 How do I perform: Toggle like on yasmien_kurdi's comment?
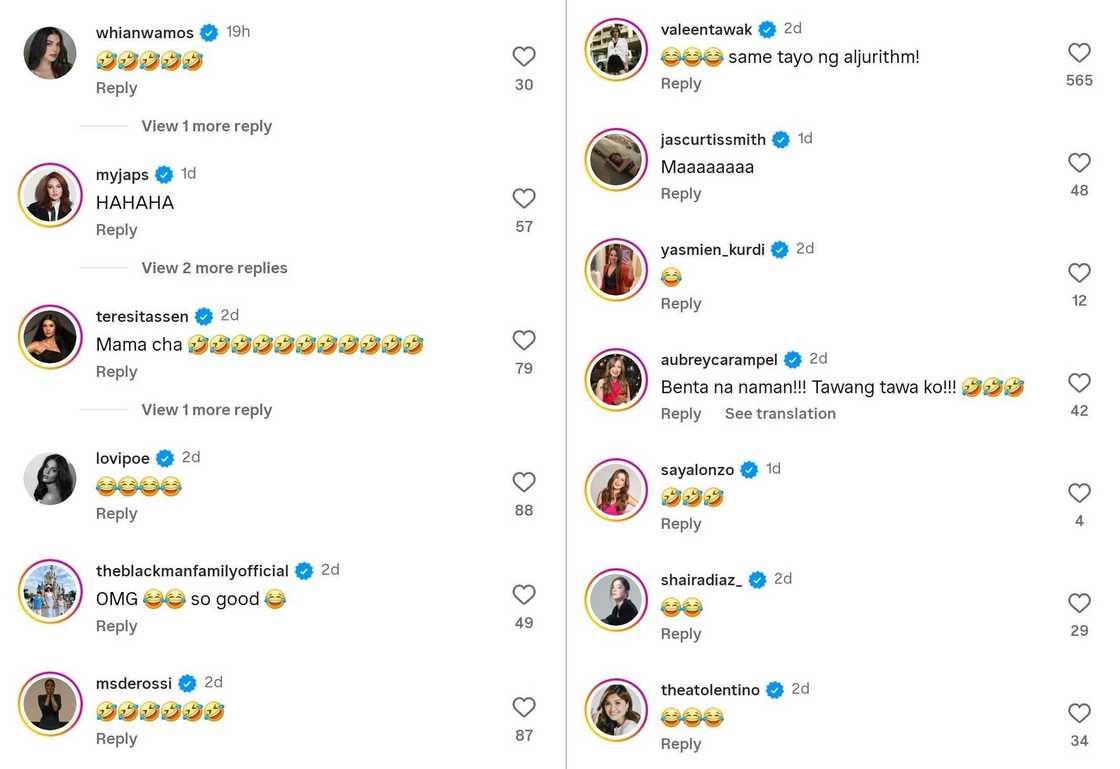[x=1079, y=273]
